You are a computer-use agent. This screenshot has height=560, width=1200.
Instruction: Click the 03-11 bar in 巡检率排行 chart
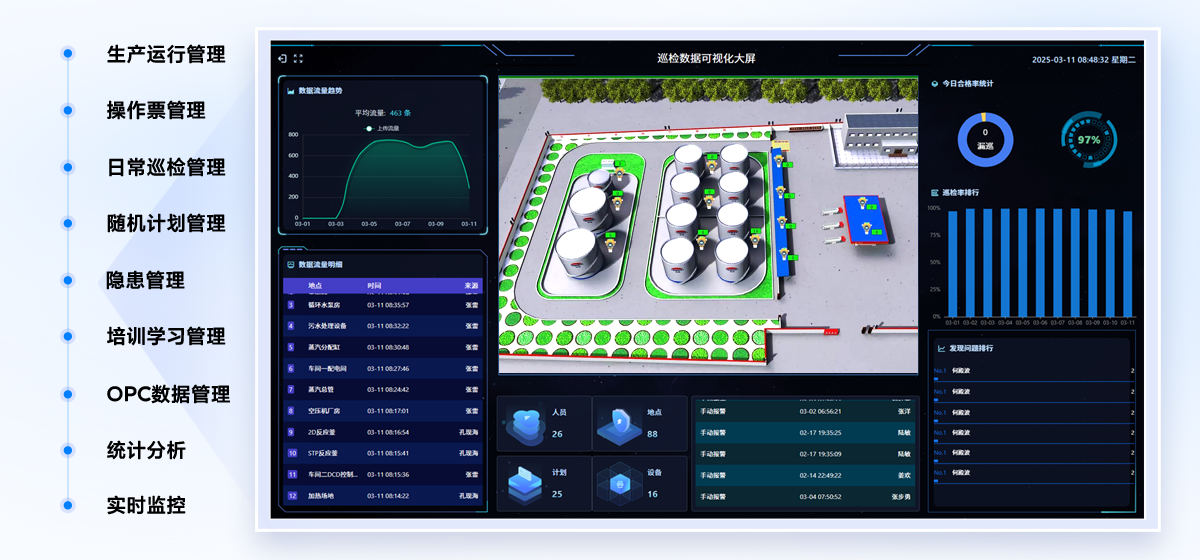(x=1127, y=264)
